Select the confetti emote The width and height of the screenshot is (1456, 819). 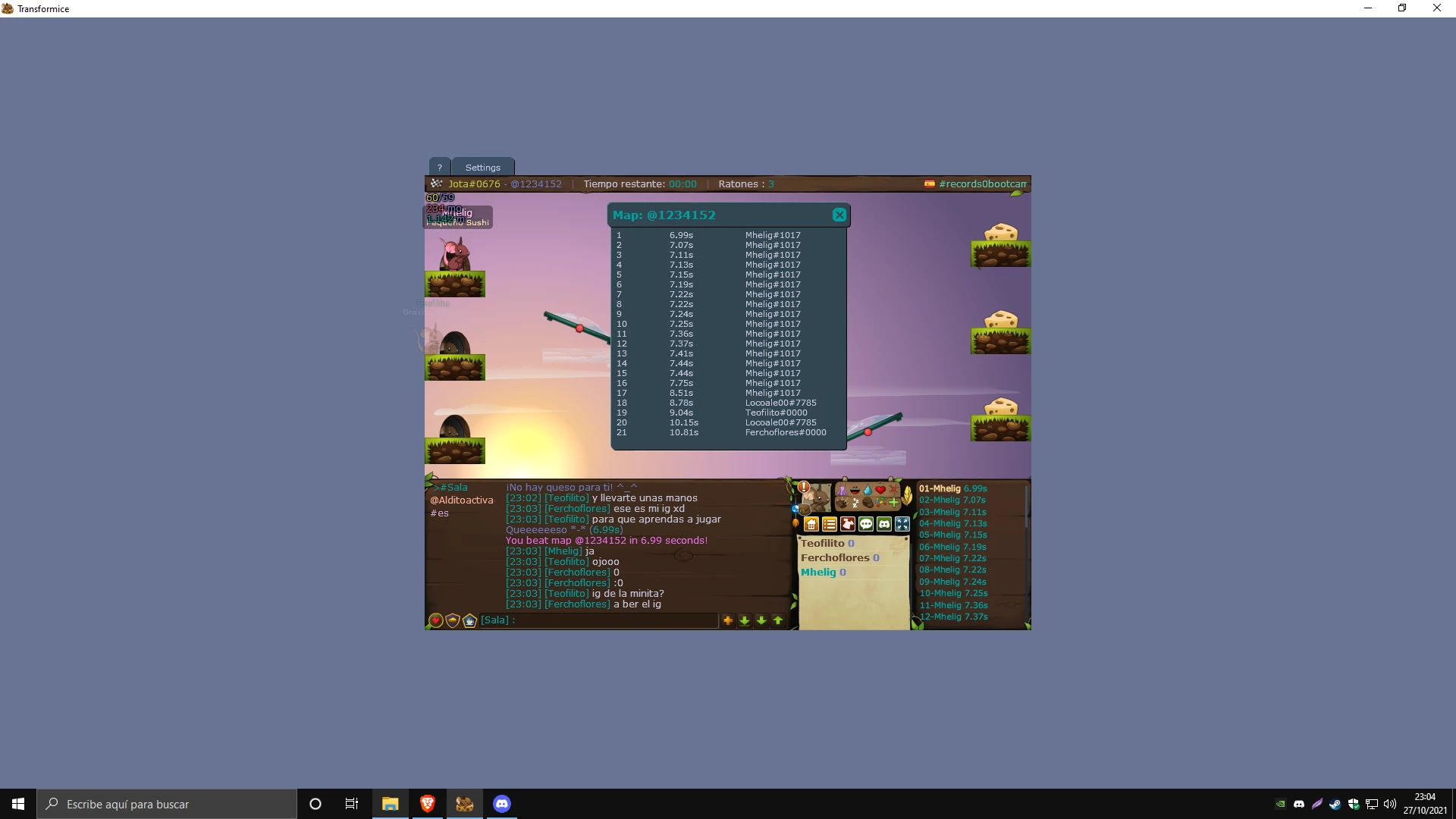click(880, 503)
